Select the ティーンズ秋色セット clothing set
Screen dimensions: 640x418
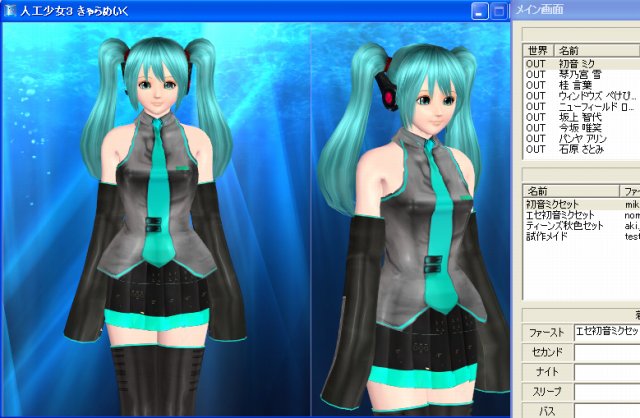point(582,225)
